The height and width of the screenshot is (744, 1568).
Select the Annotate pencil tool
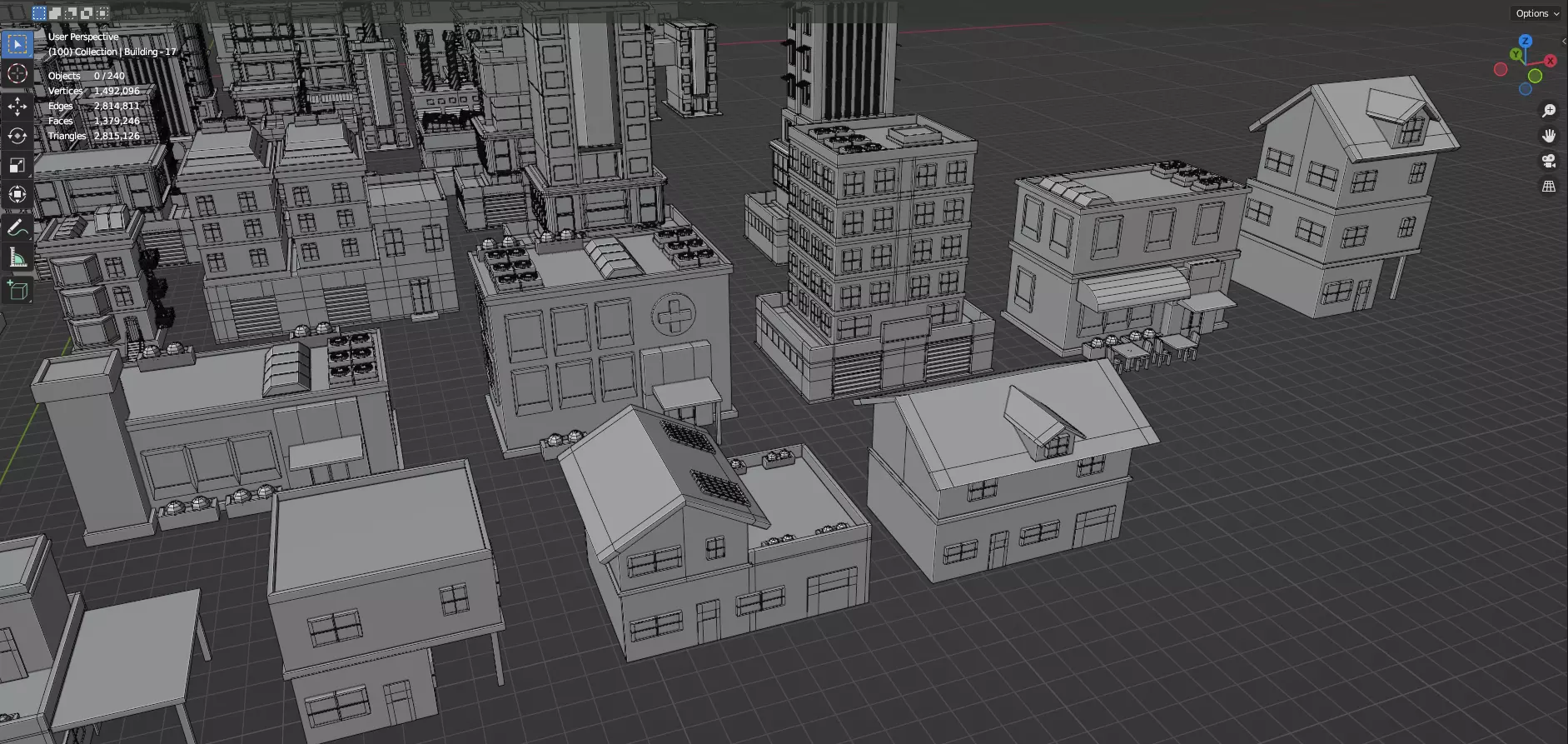click(17, 227)
